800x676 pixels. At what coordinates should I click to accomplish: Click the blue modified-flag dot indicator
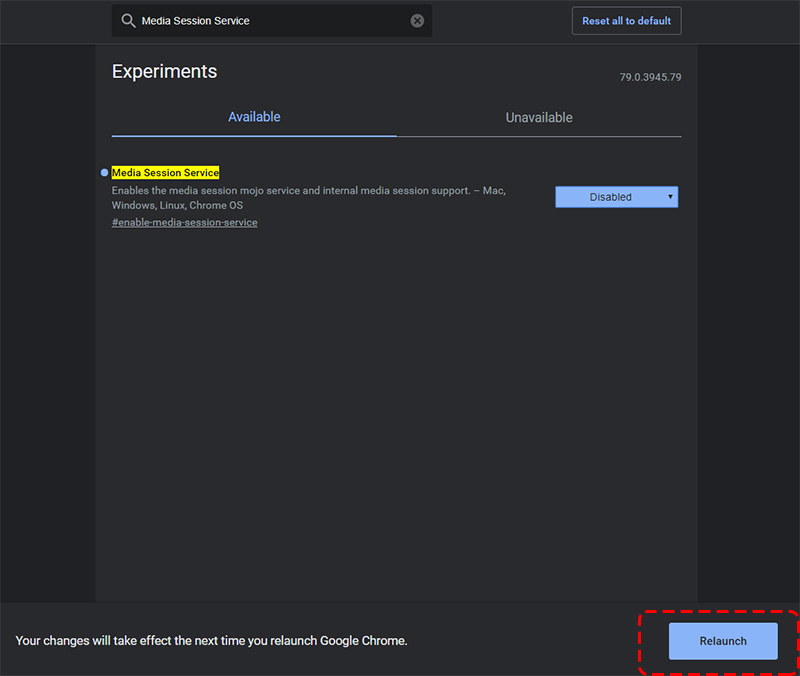tap(105, 173)
